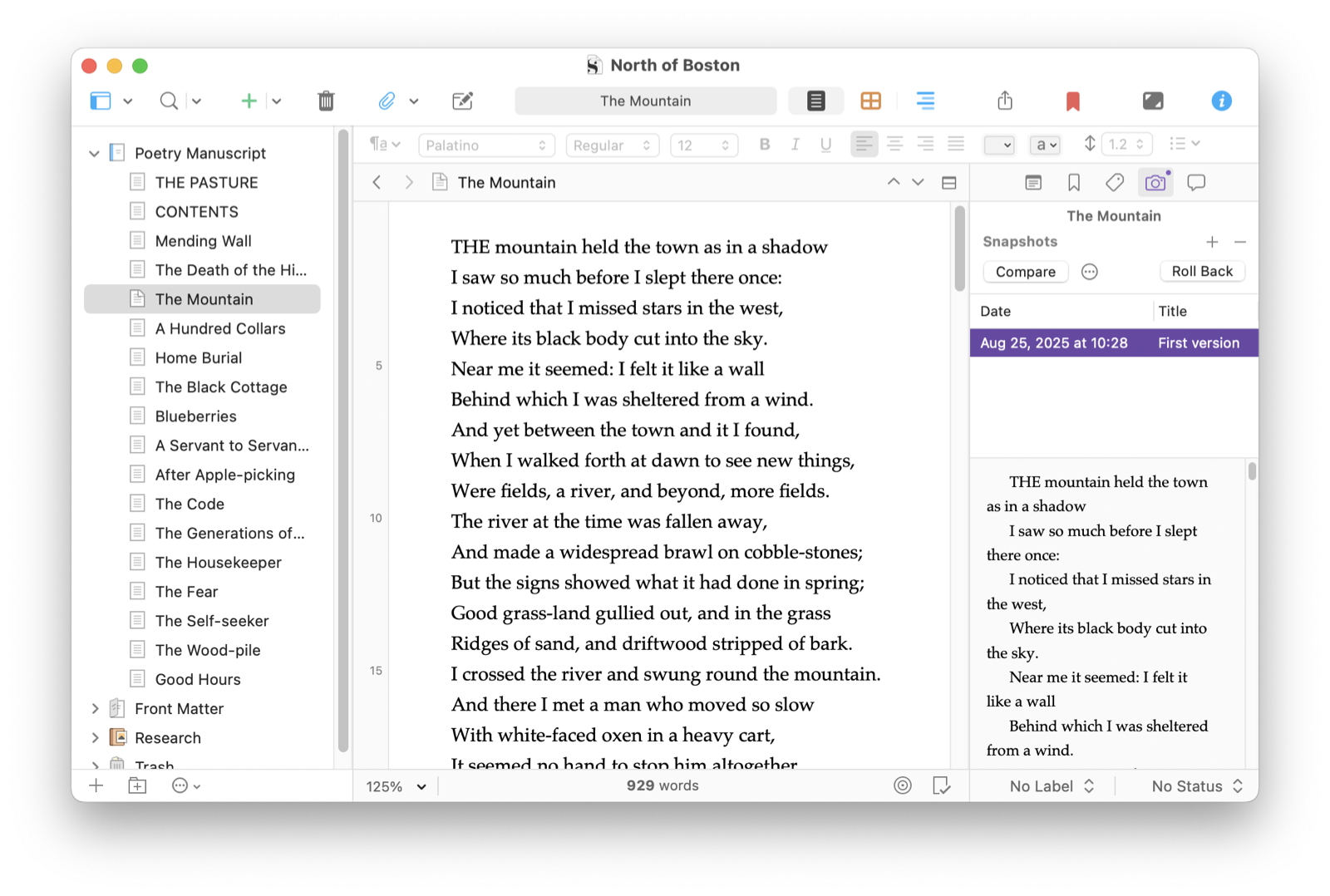Switch to outliner view mode
The image size is (1330, 896).
pos(925,101)
